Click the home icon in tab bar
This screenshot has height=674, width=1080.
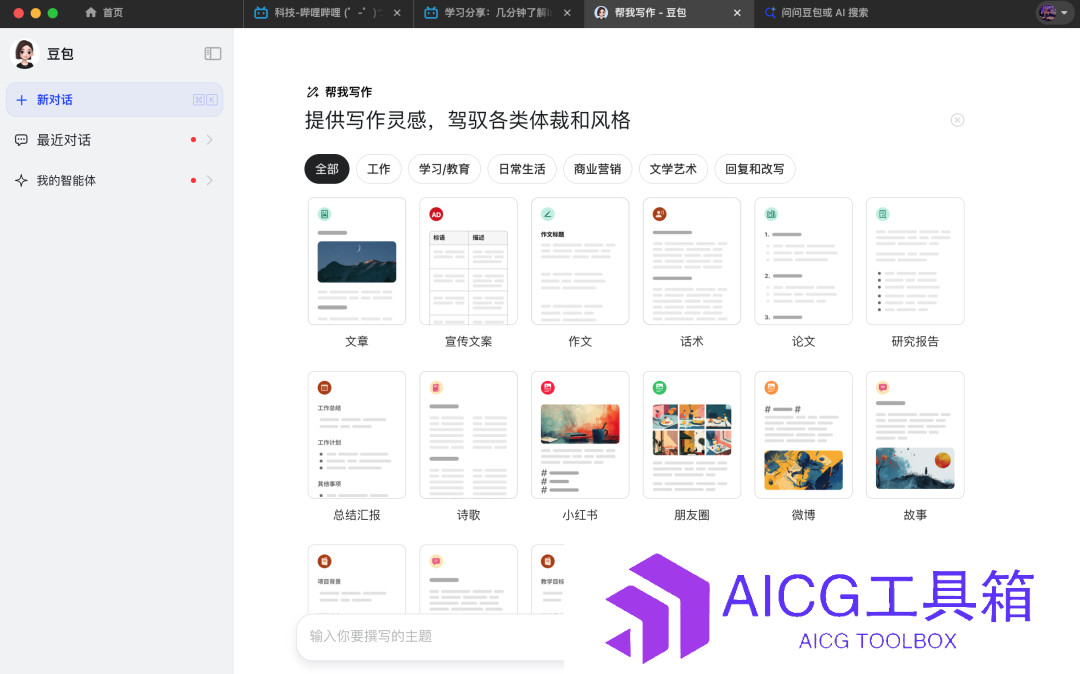(90, 12)
